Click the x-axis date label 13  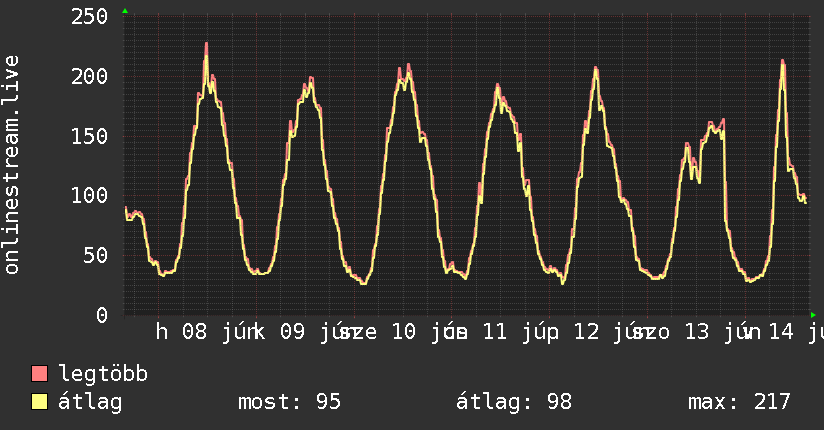click(697, 332)
